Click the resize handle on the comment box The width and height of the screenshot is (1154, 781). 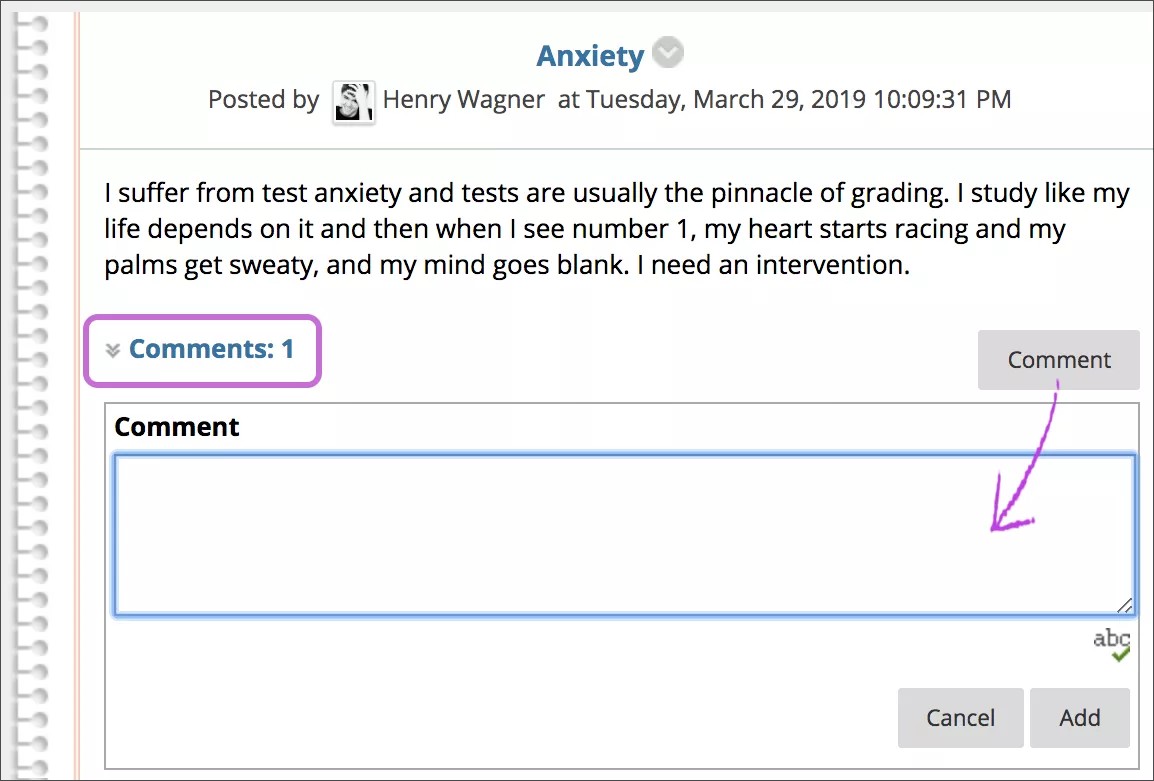[x=1126, y=606]
